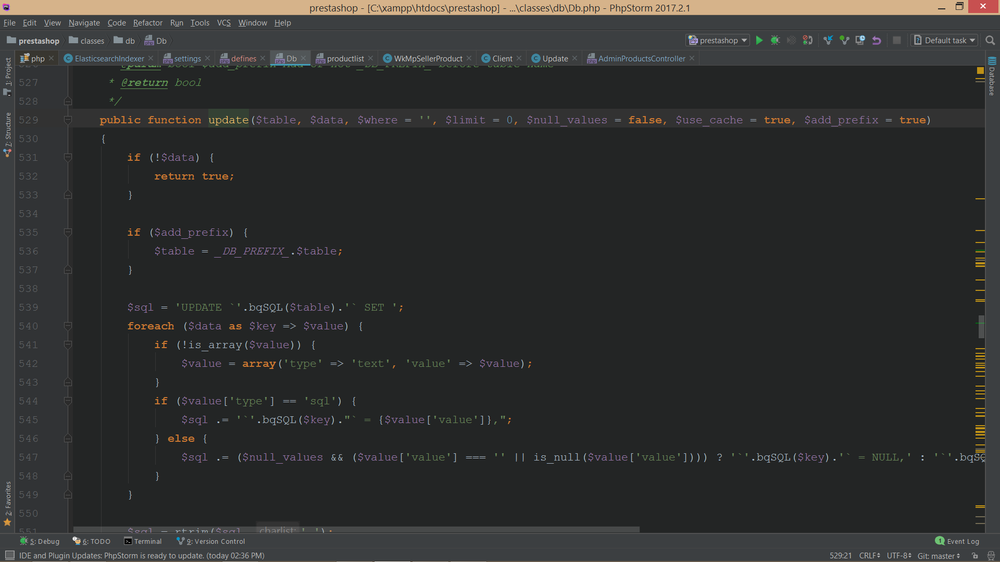Run the prestashop configuration
Viewport: 1000px width, 562px height.
[759, 41]
